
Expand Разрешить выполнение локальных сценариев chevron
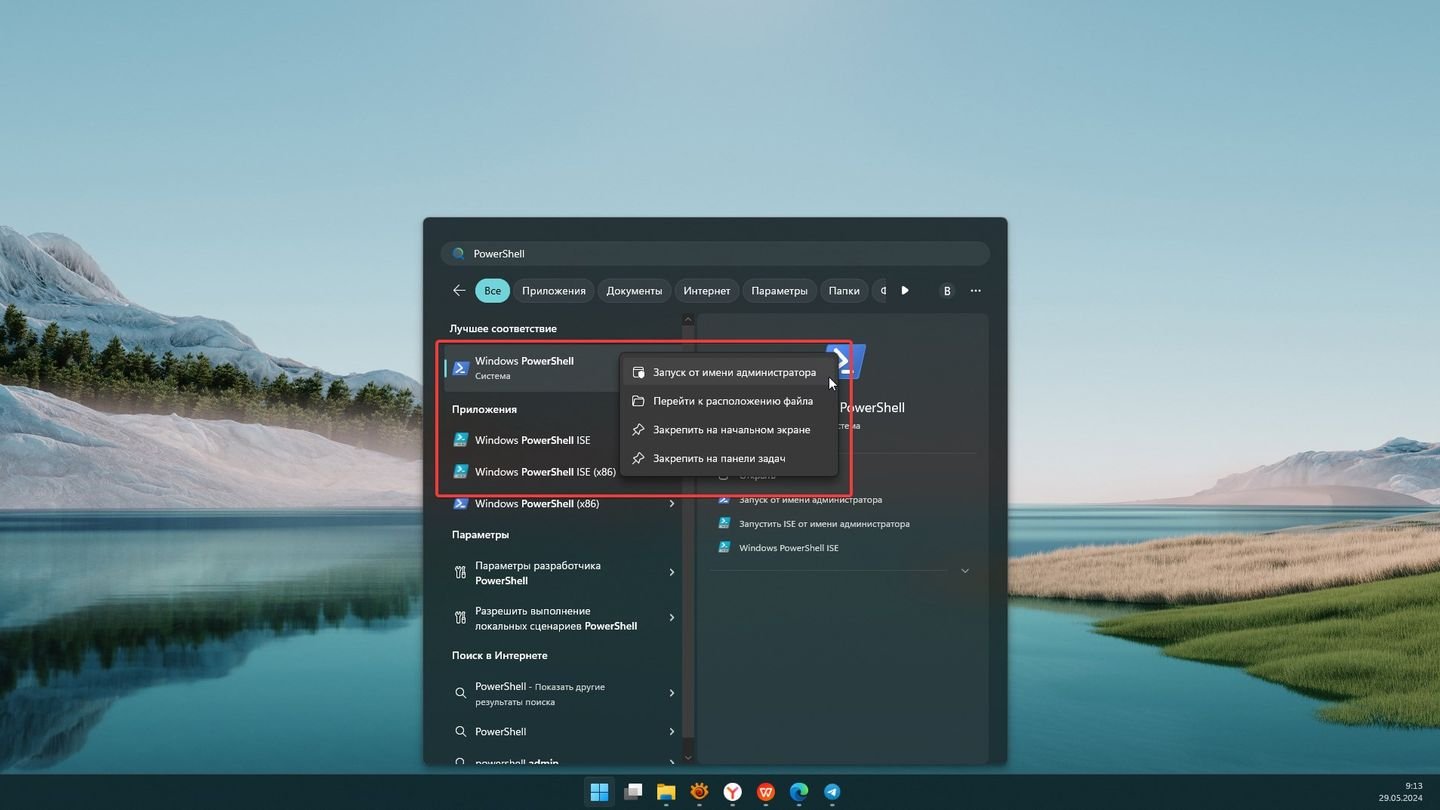point(671,618)
